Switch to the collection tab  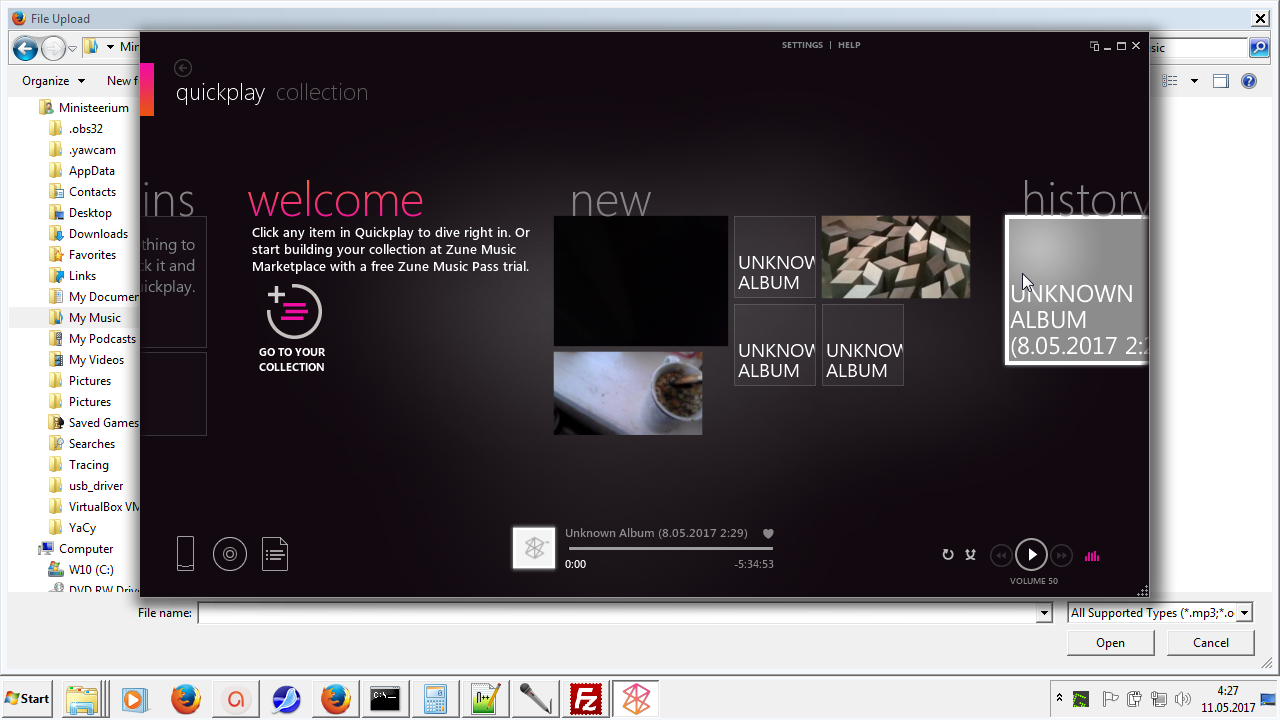click(322, 93)
